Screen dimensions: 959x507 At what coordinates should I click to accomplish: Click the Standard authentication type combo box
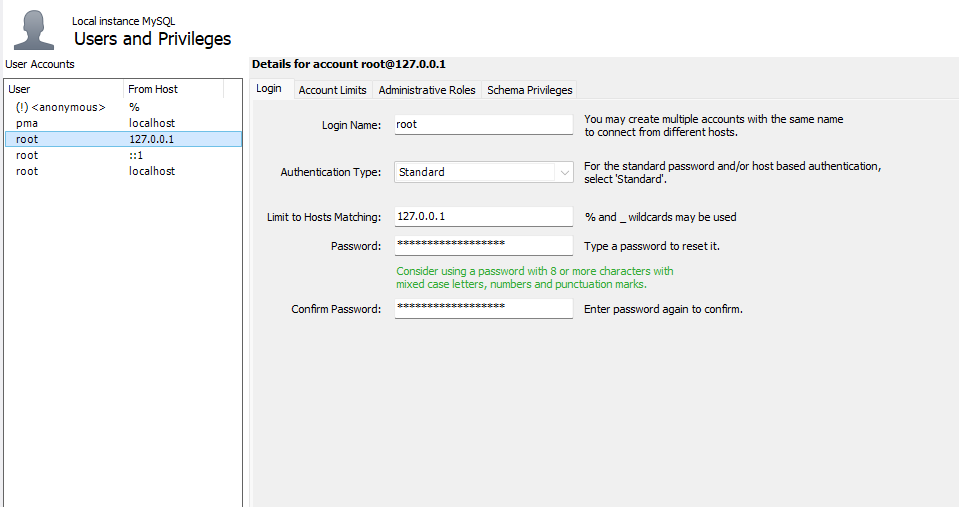click(474, 172)
